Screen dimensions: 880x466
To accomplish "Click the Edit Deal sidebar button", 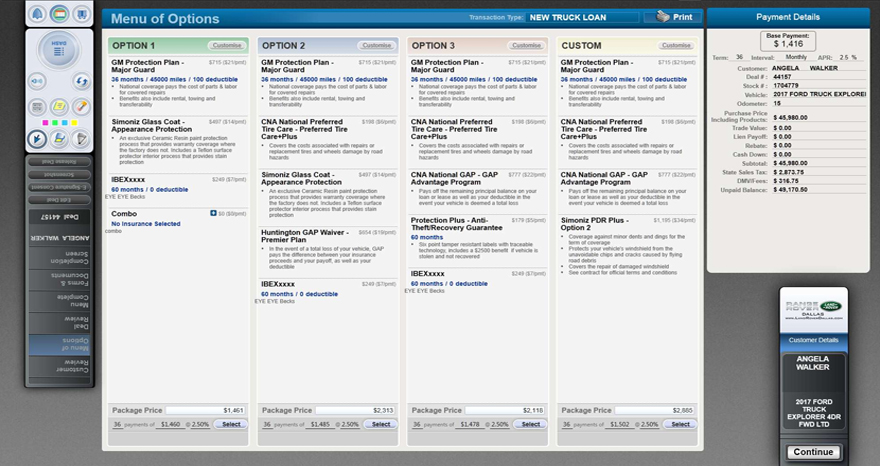I will coord(59,200).
